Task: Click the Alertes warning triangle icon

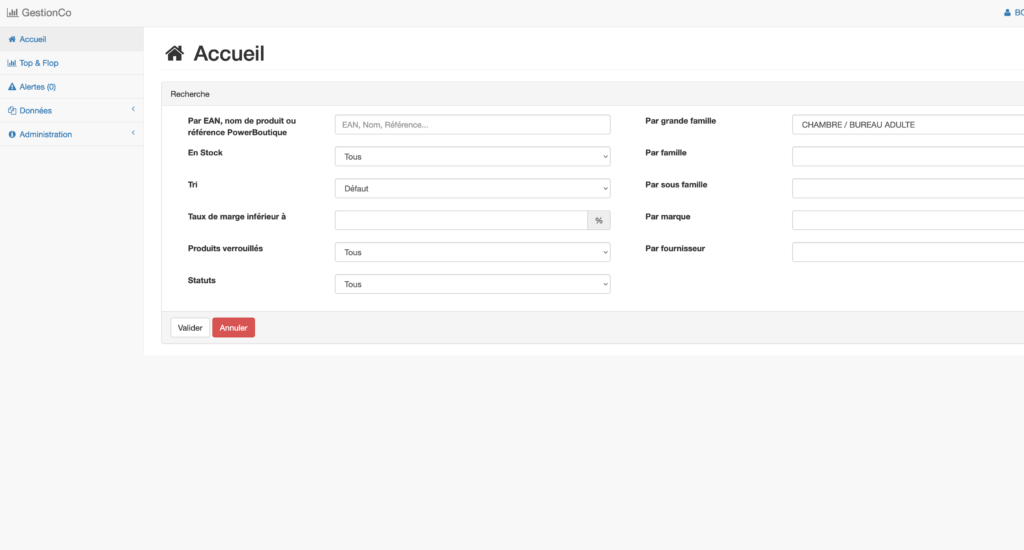Action: pyautogui.click(x=12, y=87)
